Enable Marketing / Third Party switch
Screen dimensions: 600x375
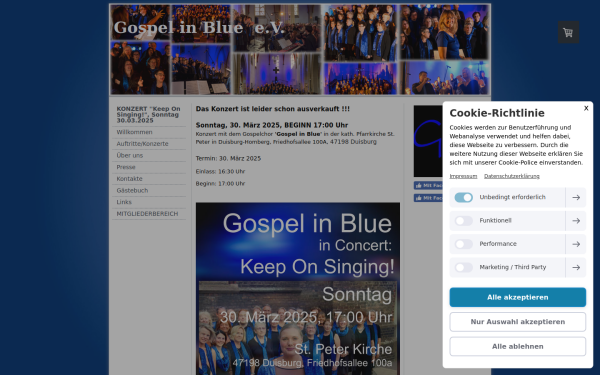(x=463, y=267)
